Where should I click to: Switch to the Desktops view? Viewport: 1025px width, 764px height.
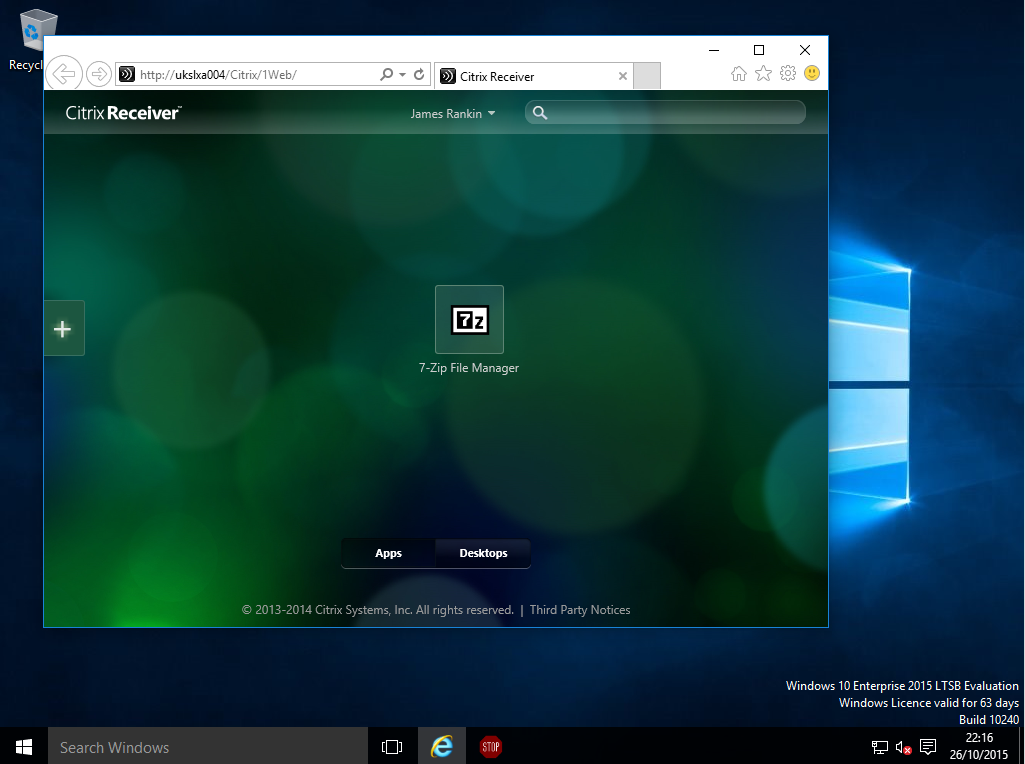point(483,553)
